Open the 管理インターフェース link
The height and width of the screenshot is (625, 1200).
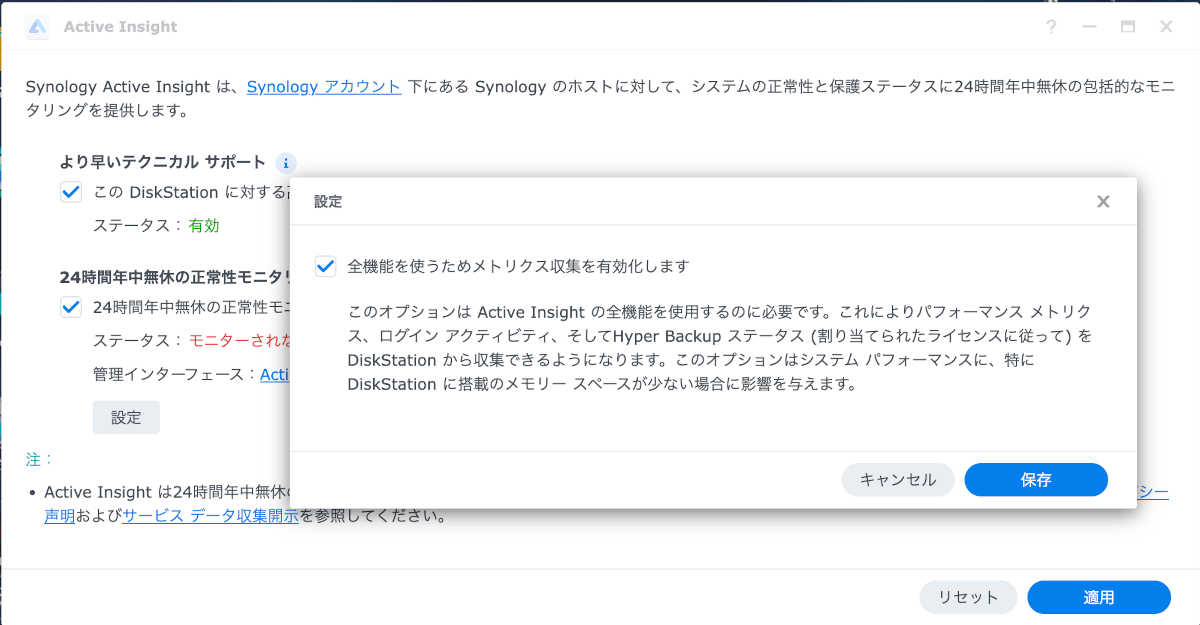tap(275, 374)
